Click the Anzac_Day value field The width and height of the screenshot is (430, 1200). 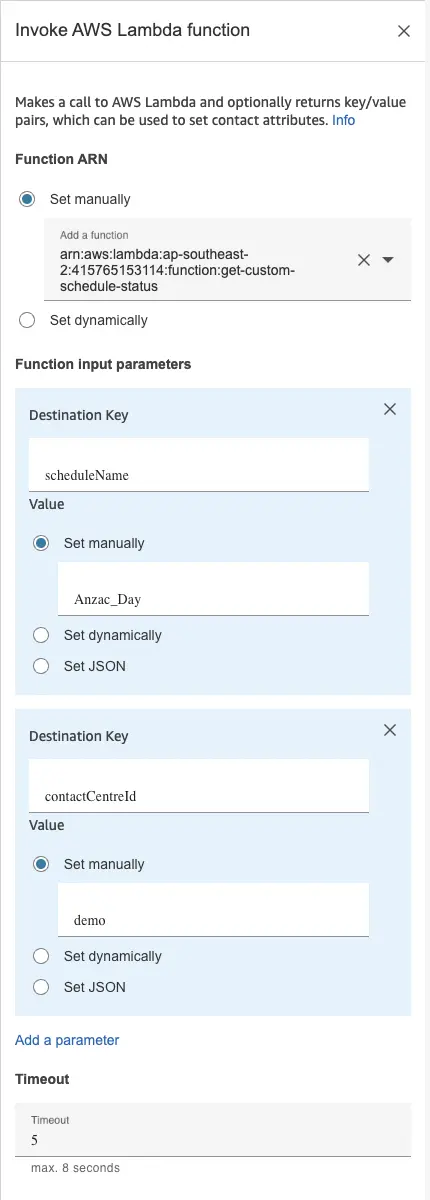point(213,589)
